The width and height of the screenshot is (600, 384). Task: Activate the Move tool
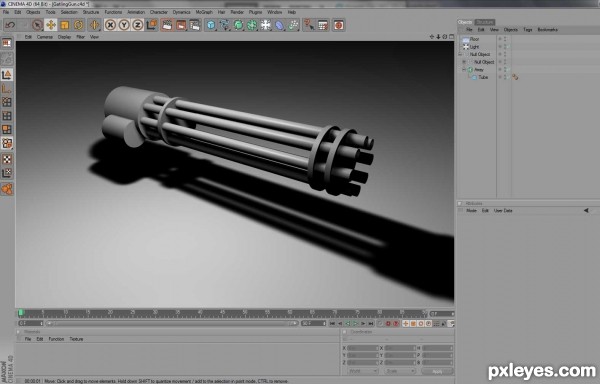[x=51, y=25]
